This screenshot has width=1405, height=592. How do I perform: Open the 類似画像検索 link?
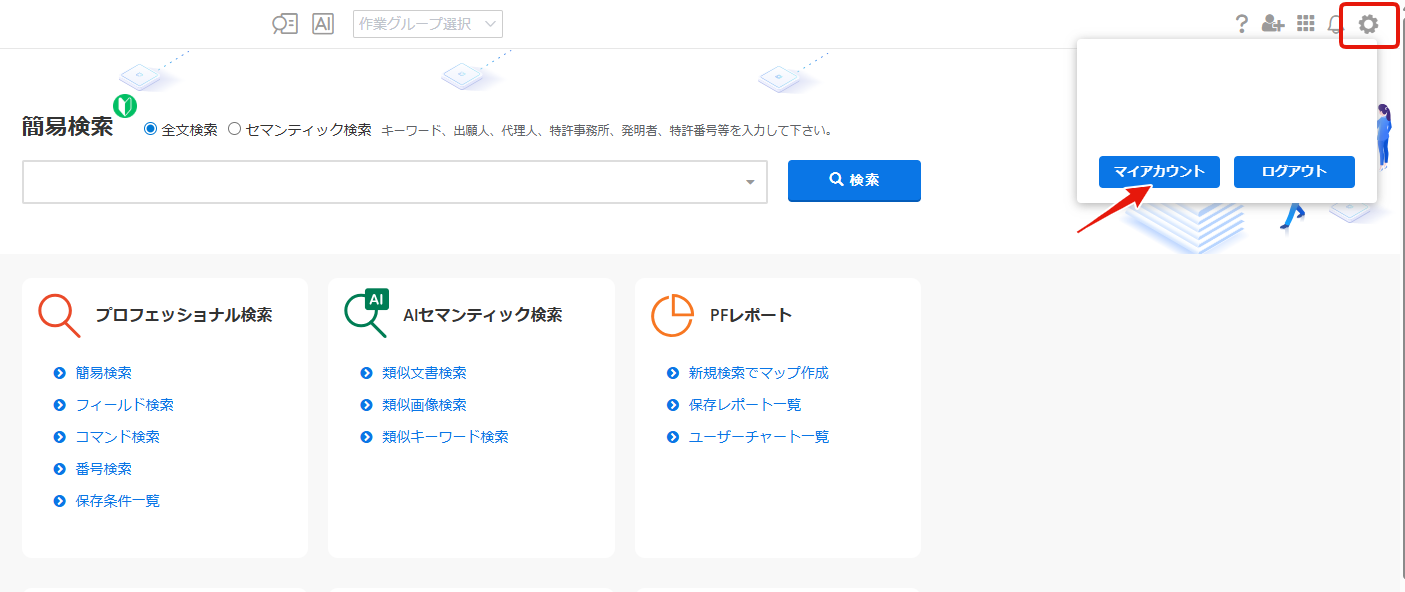coord(424,405)
